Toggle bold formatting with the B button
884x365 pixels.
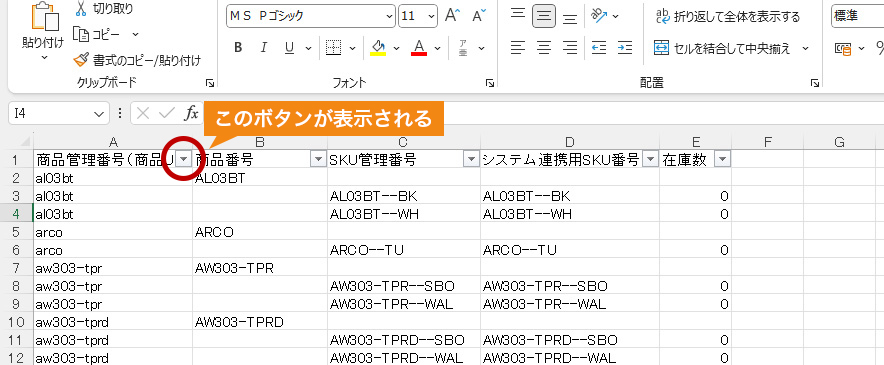click(x=238, y=48)
